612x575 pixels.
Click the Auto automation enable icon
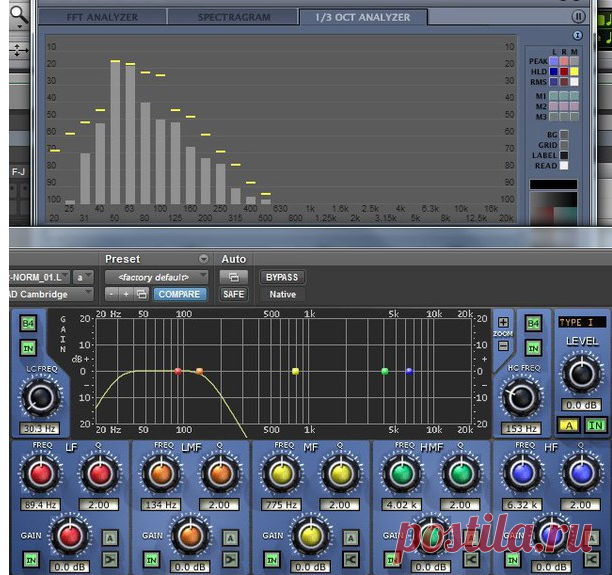pyautogui.click(x=233, y=277)
